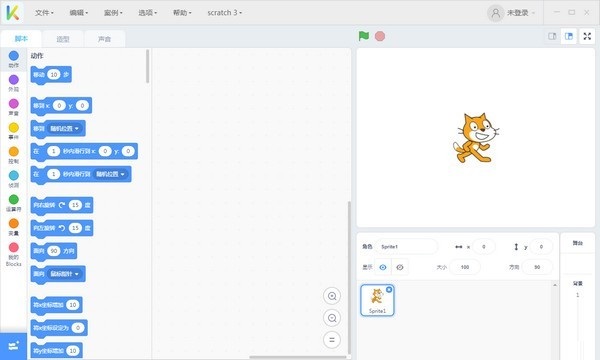The image size is (600, 360).
Task: Click the counterclockwise rotate arrow block icon
Action: [62, 228]
